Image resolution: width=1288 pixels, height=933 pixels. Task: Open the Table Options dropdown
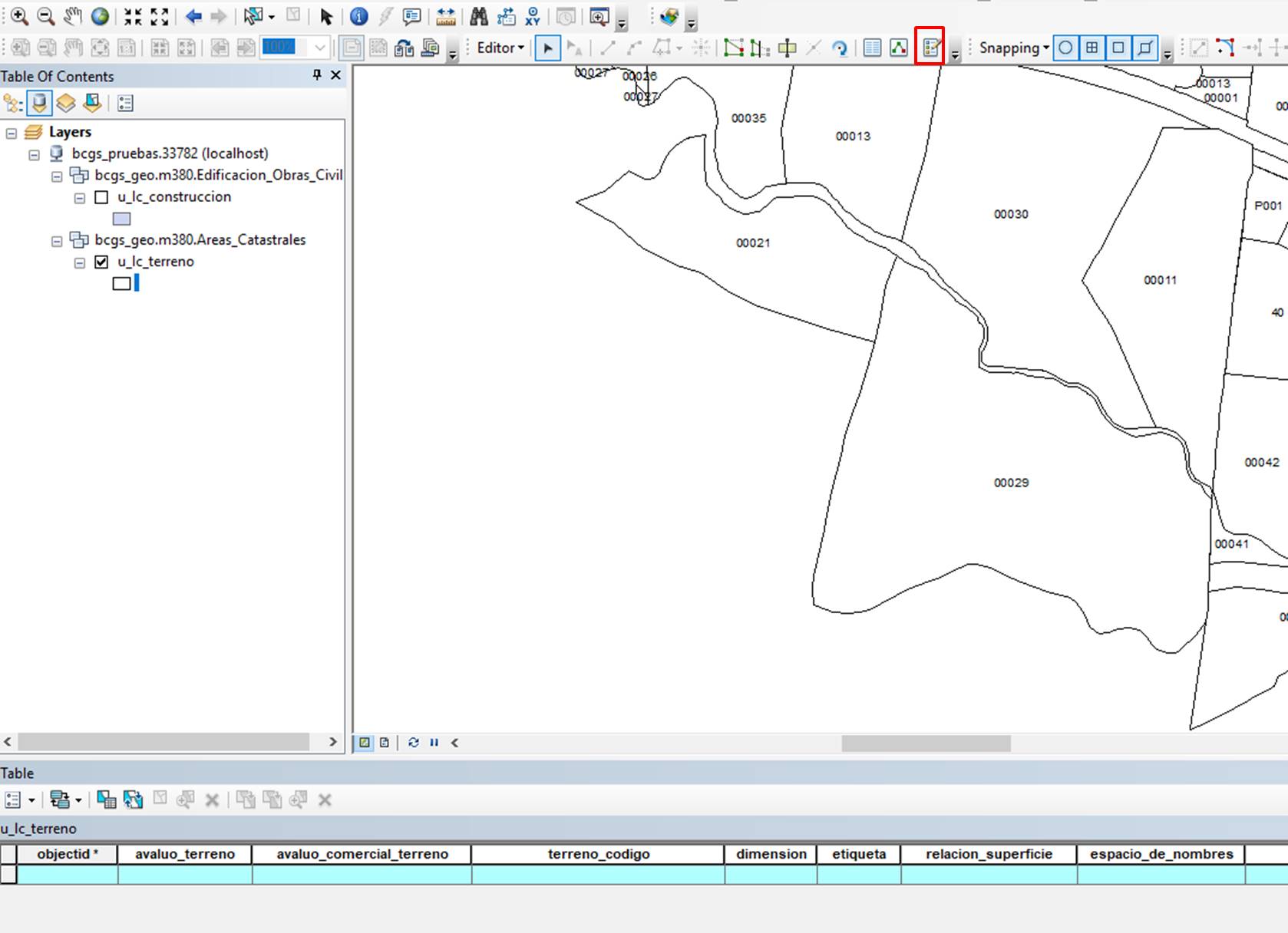(x=20, y=800)
